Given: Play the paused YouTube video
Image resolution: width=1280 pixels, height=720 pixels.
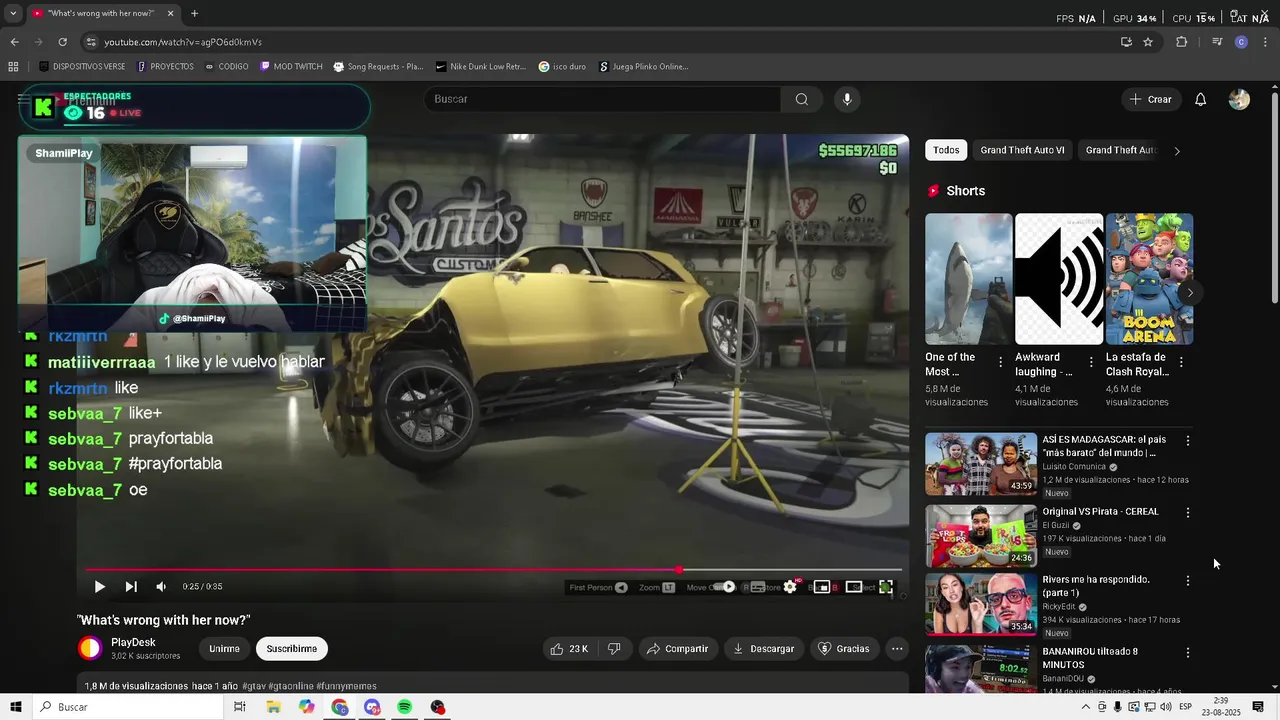Looking at the screenshot, I should [x=99, y=587].
